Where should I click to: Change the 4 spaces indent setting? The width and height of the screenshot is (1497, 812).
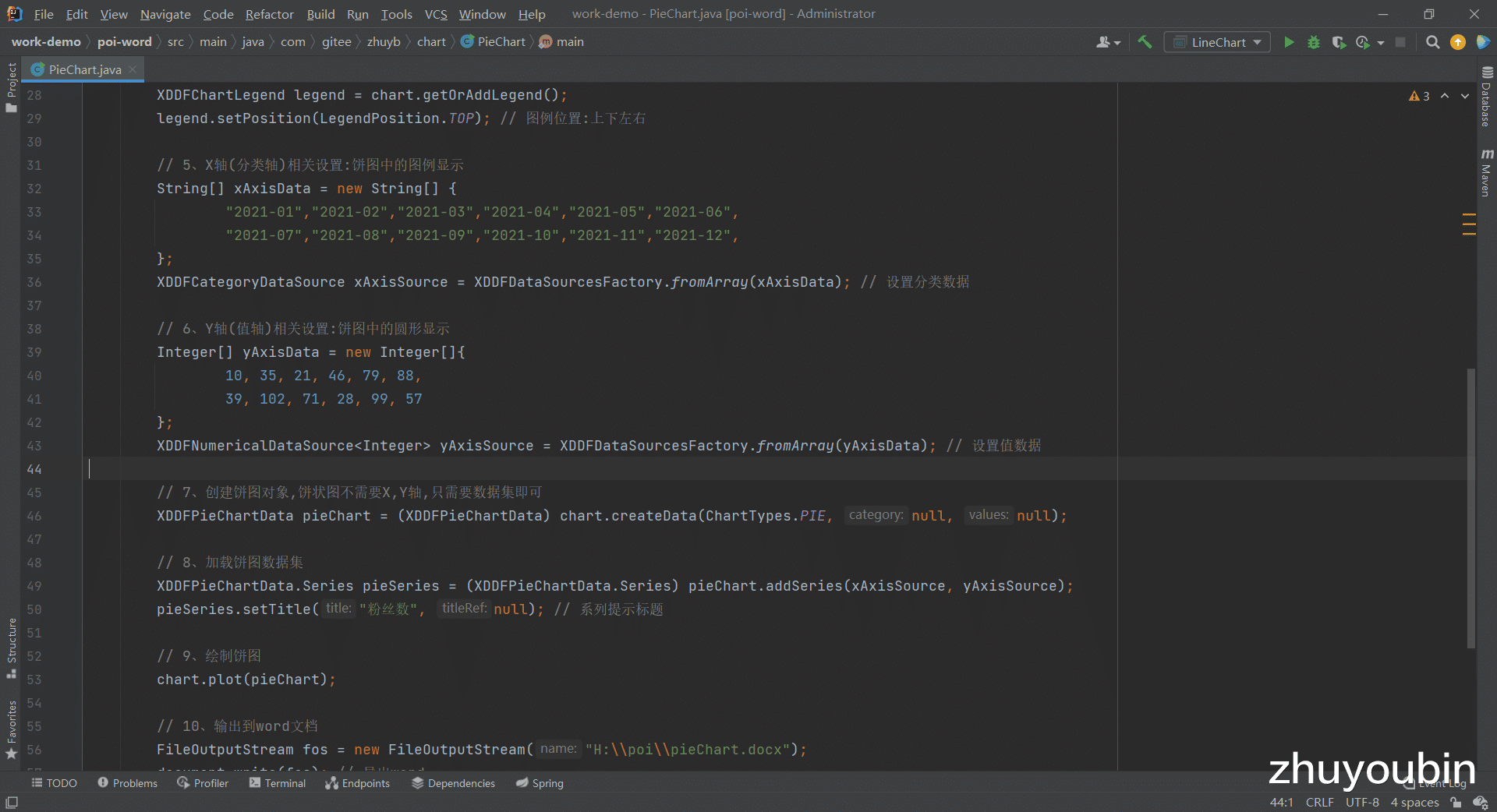pyautogui.click(x=1414, y=802)
